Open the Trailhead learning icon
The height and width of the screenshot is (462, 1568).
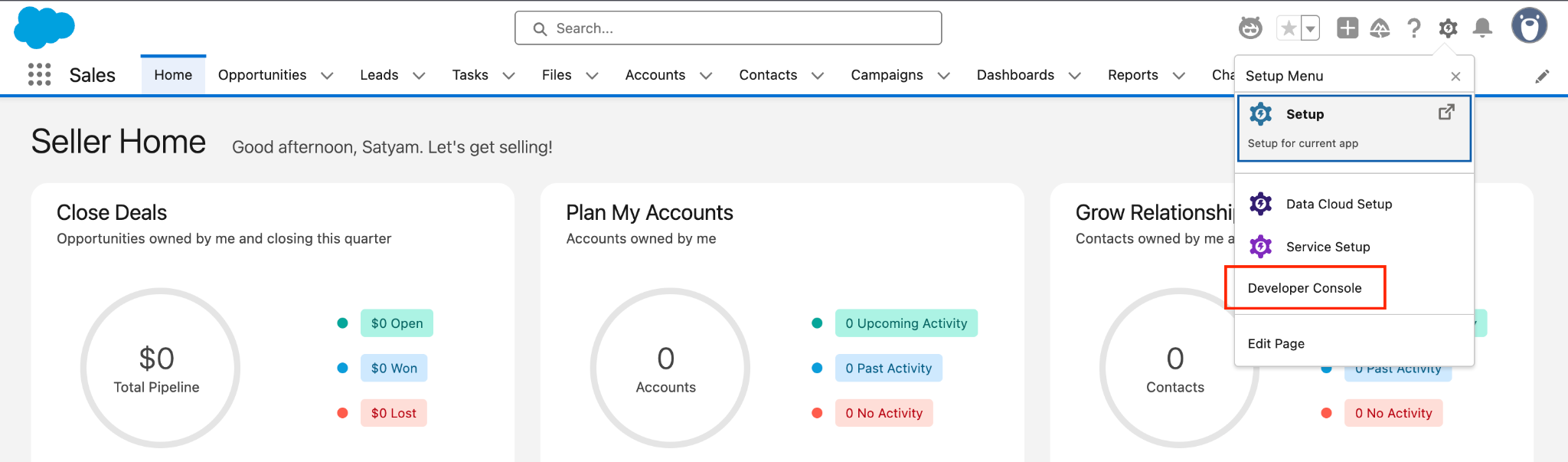(1380, 28)
